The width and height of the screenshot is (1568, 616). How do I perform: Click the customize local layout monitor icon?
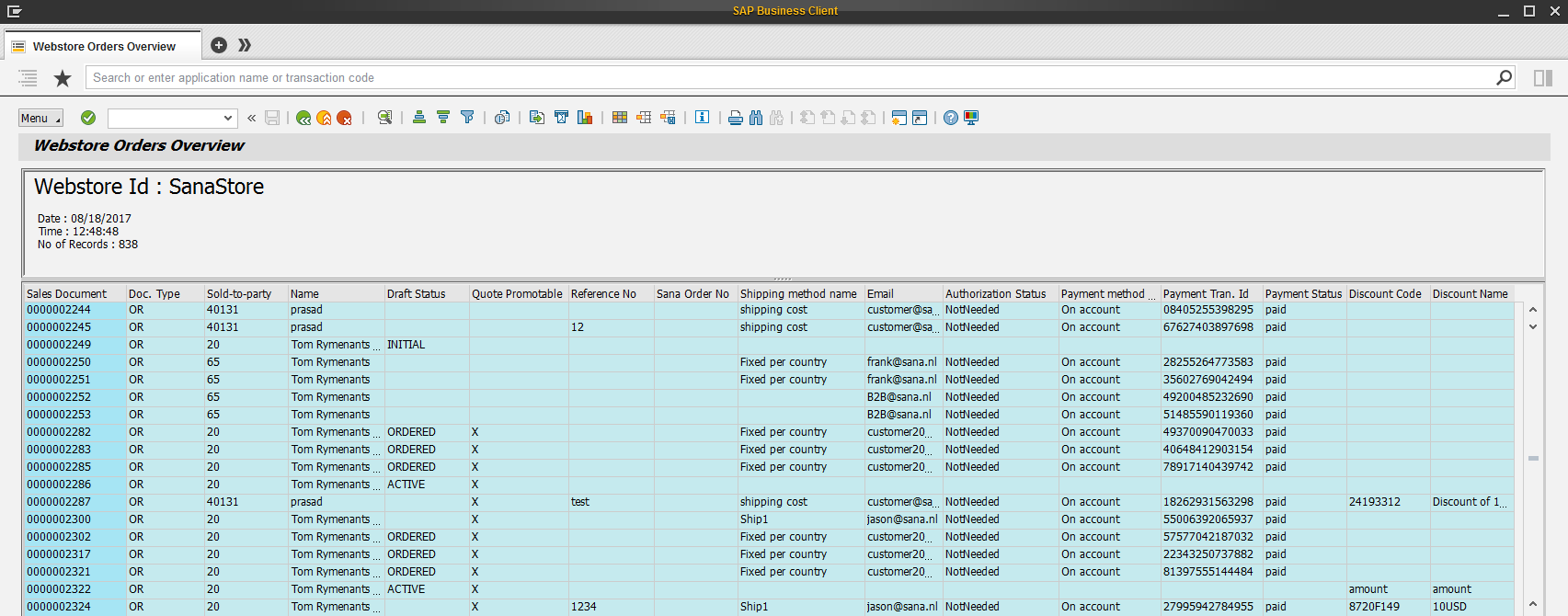point(971,118)
